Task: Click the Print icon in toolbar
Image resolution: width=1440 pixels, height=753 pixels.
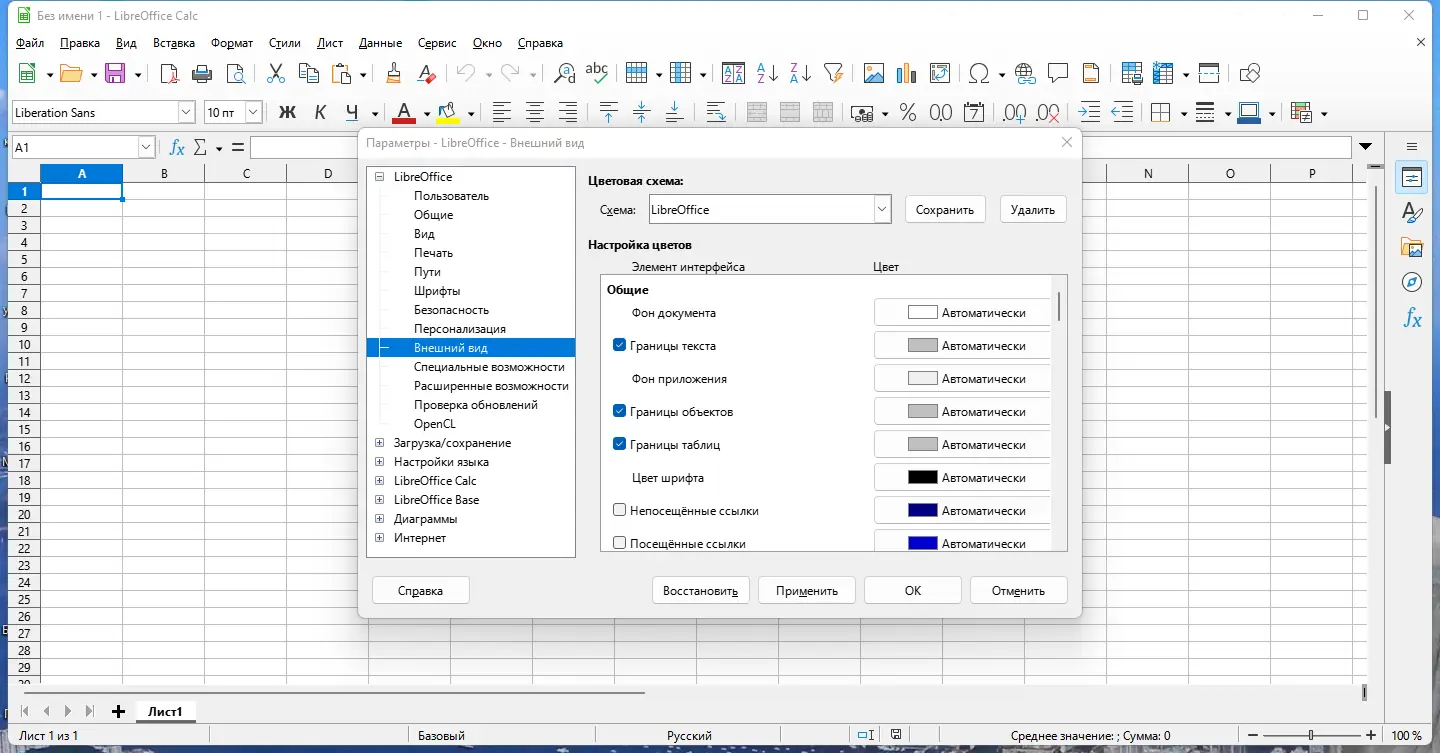Action: point(202,73)
